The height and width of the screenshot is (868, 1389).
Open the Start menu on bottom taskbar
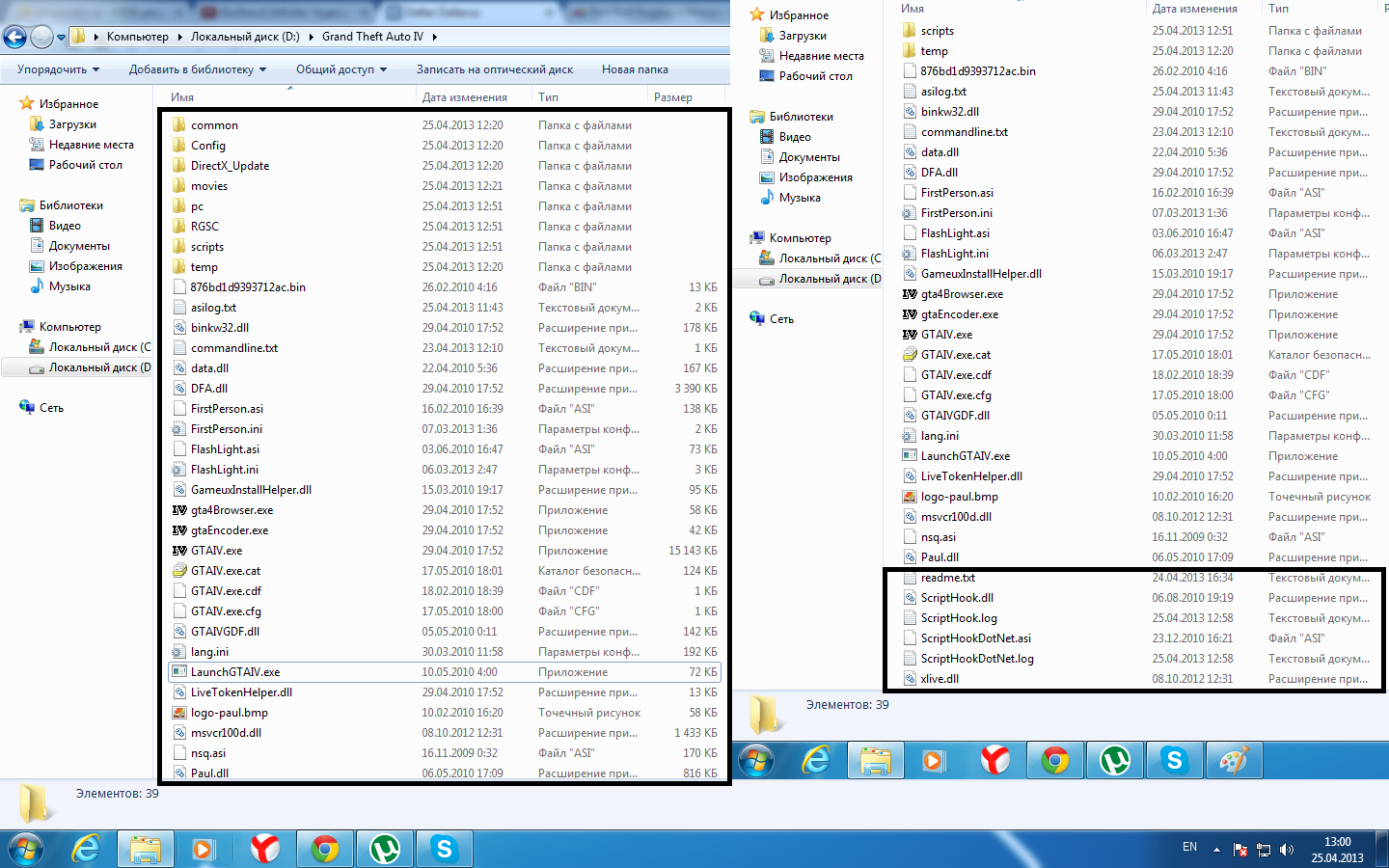pyautogui.click(x=26, y=849)
